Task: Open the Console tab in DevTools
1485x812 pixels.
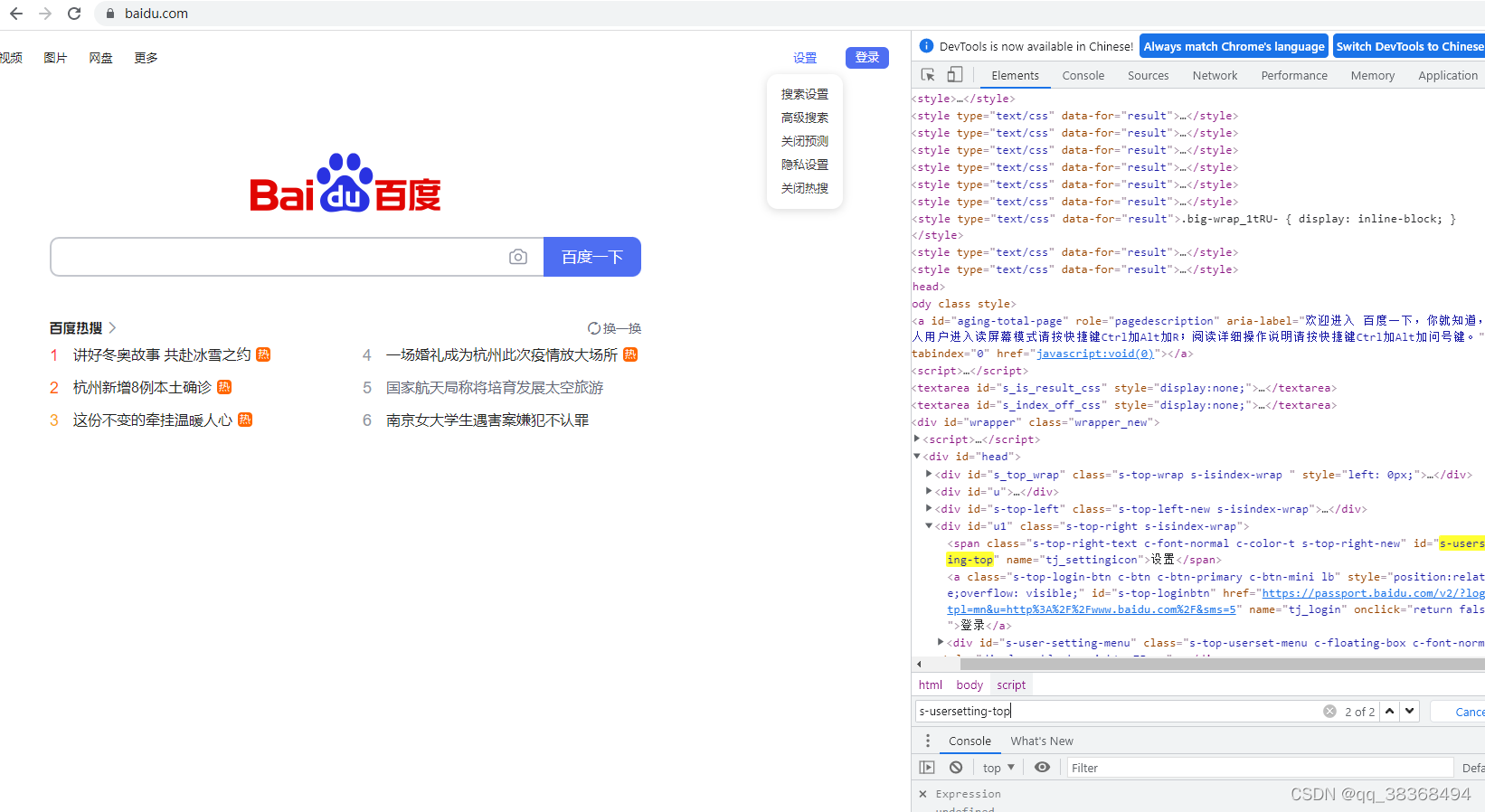Action: click(1083, 75)
